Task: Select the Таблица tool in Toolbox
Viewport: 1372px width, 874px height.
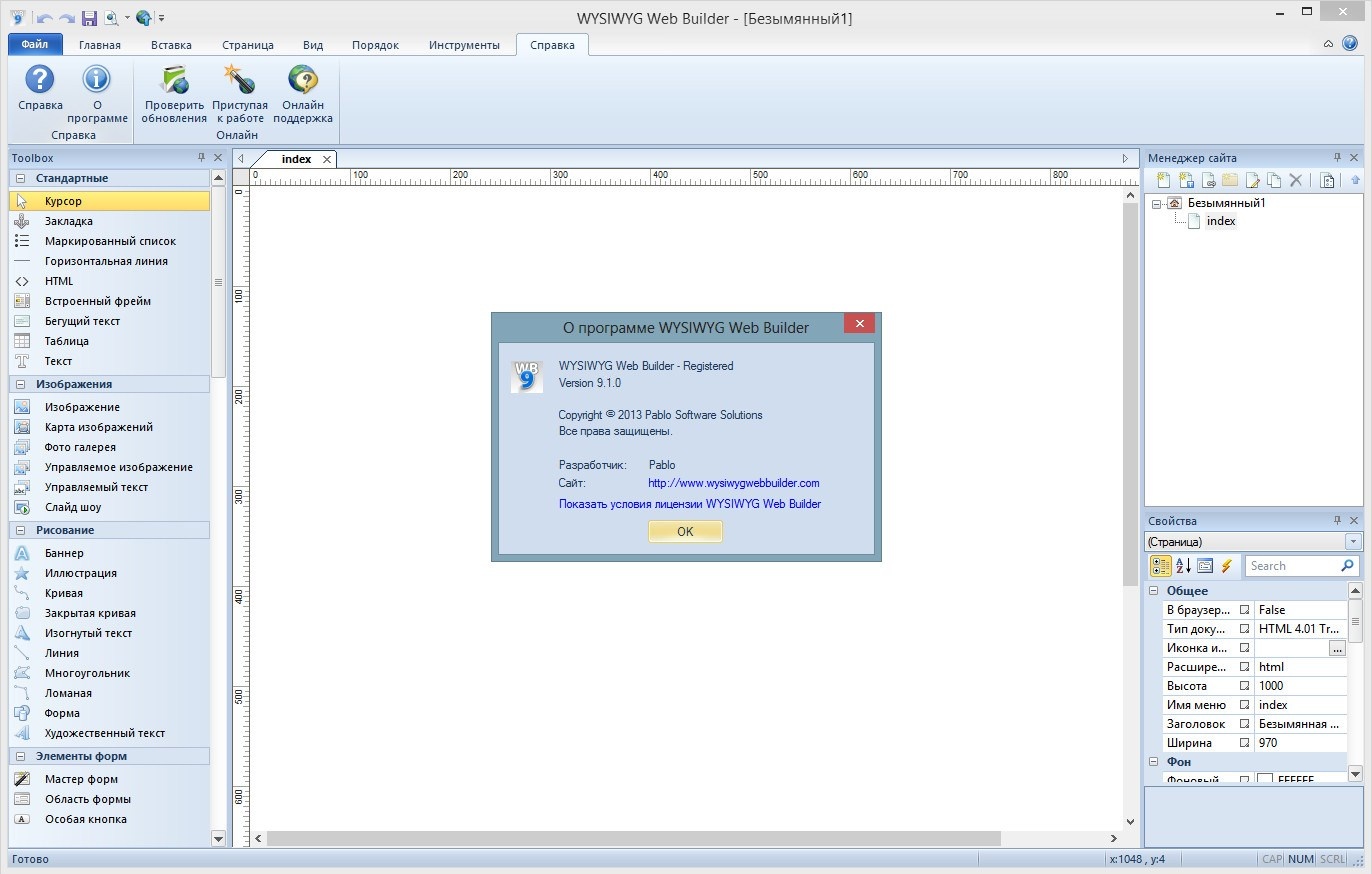Action: 110,341
